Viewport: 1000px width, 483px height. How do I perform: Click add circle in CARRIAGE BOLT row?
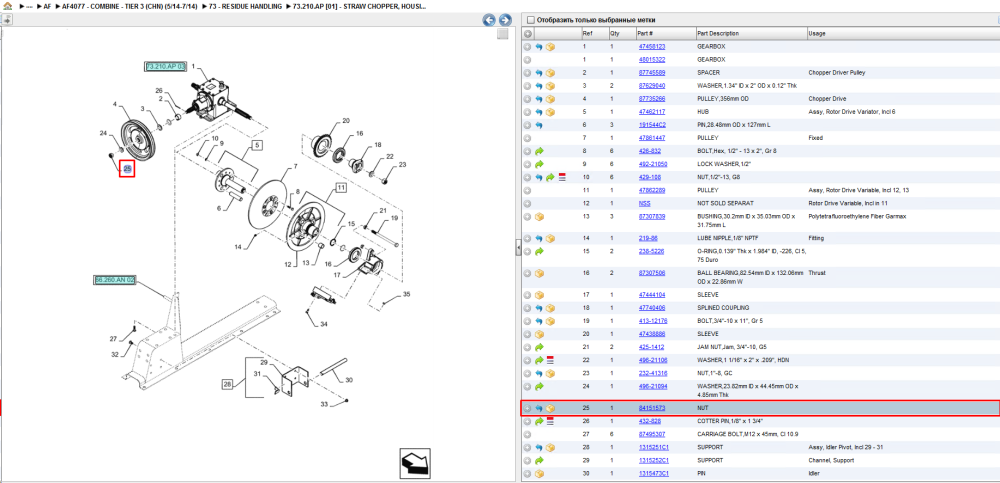pos(527,434)
